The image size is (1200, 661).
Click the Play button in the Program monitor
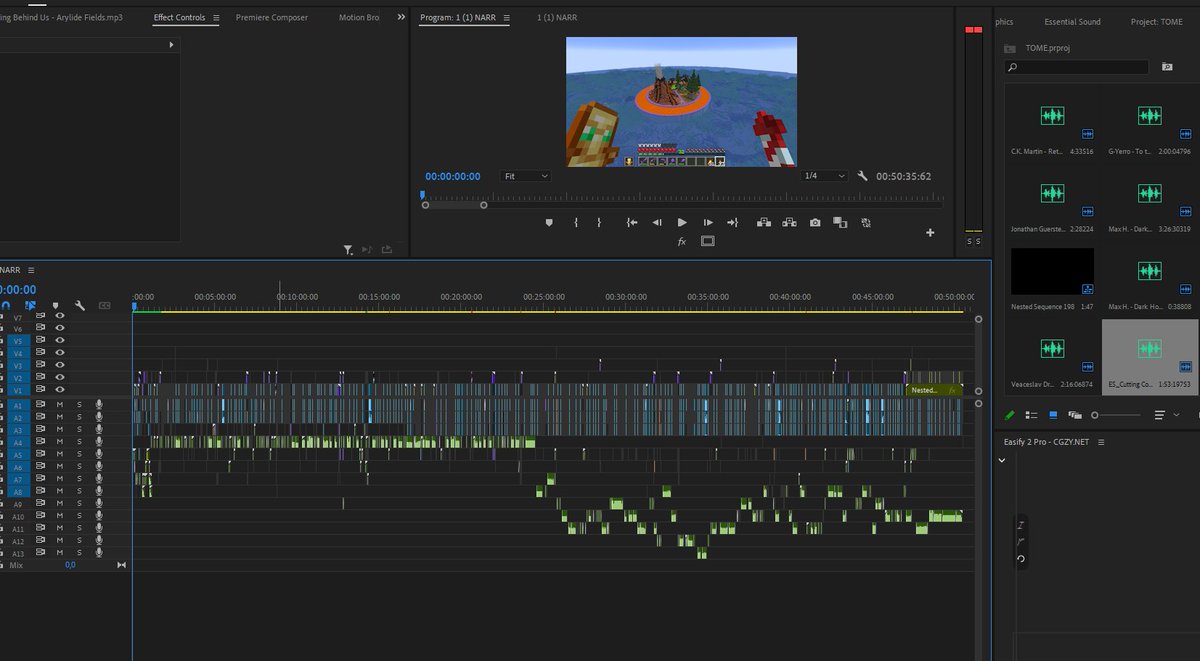coord(681,222)
